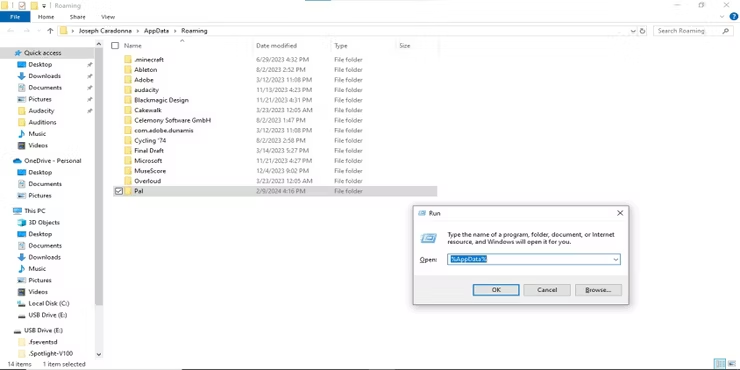Expand the ribbon with the chevron

tap(722, 17)
